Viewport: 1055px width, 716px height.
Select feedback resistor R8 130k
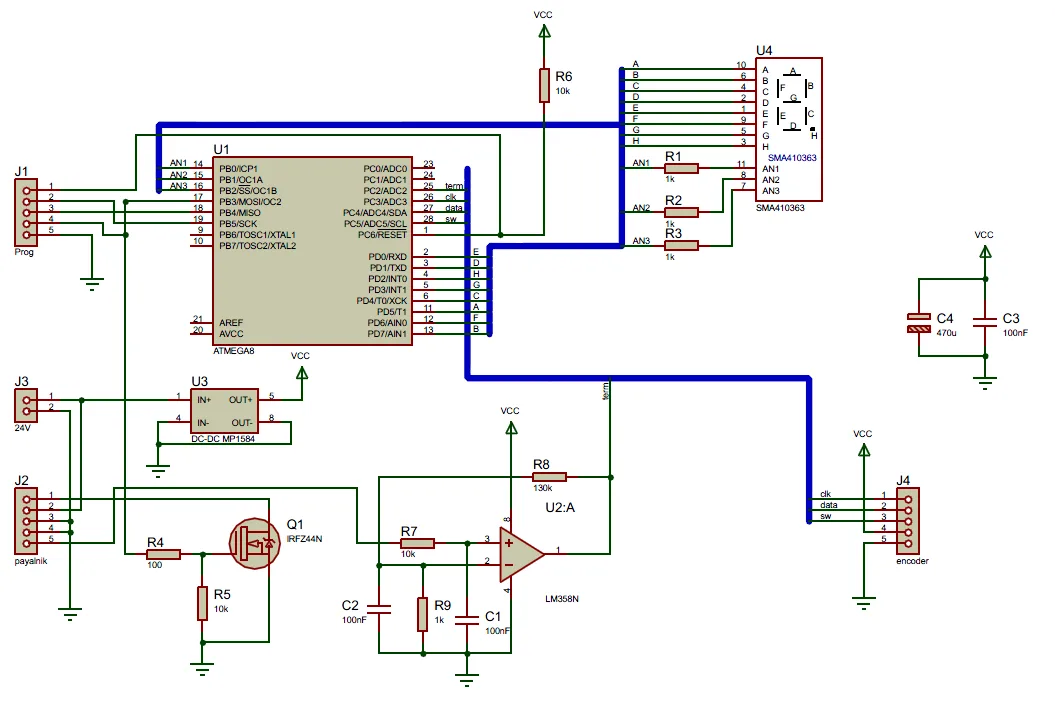[549, 477]
